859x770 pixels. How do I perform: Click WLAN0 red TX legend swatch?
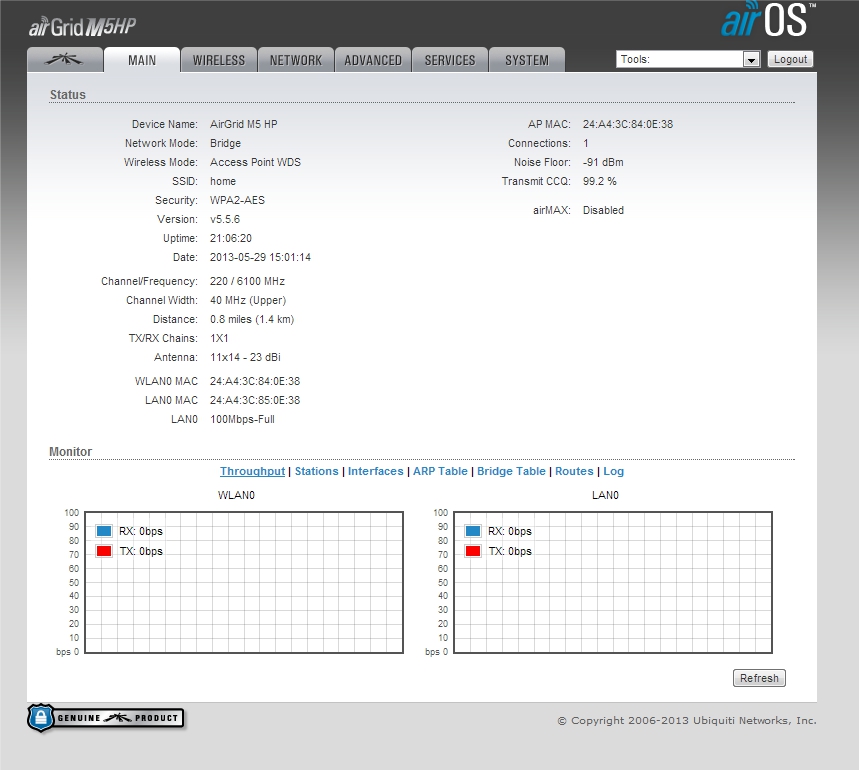tap(104, 551)
